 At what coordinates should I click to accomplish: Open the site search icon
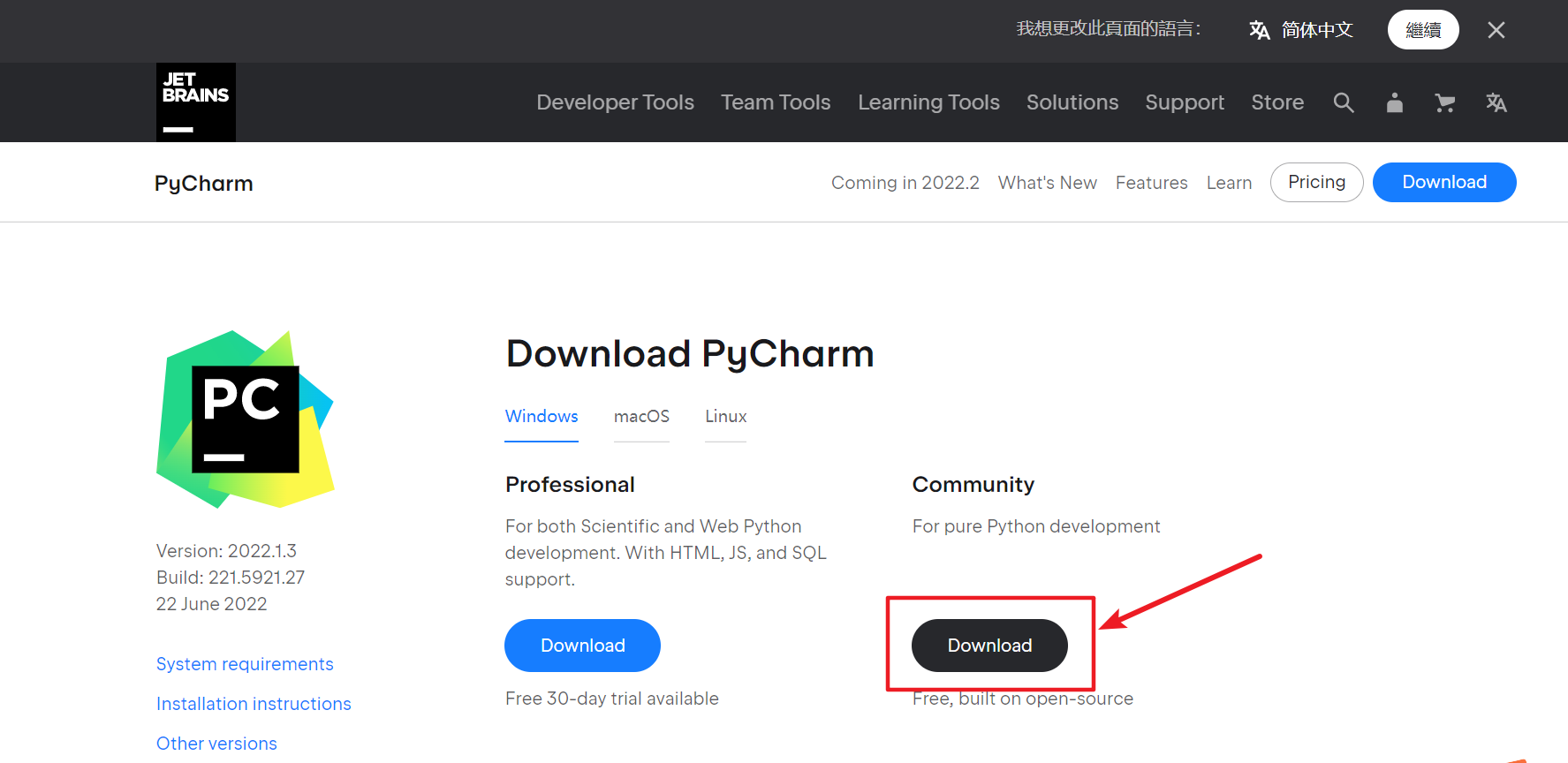coord(1344,102)
